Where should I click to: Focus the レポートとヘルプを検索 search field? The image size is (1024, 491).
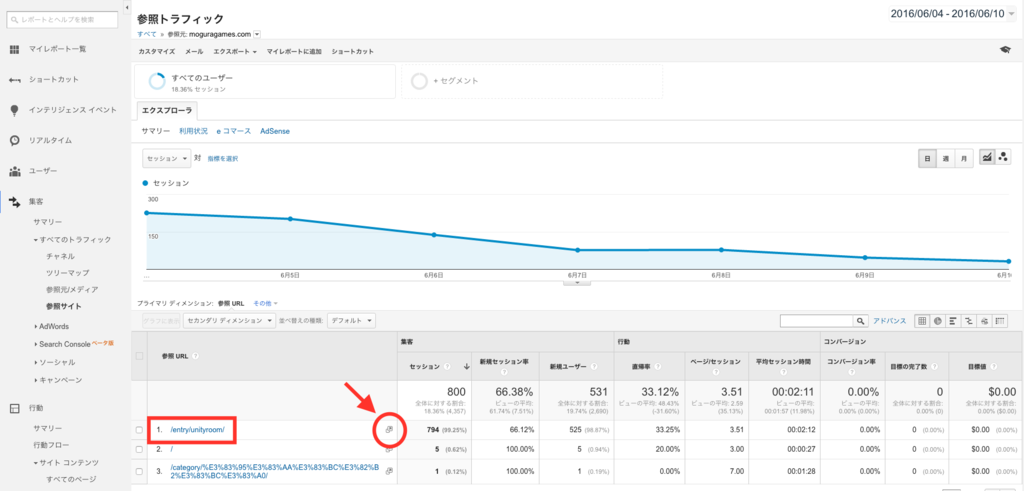pos(61,20)
